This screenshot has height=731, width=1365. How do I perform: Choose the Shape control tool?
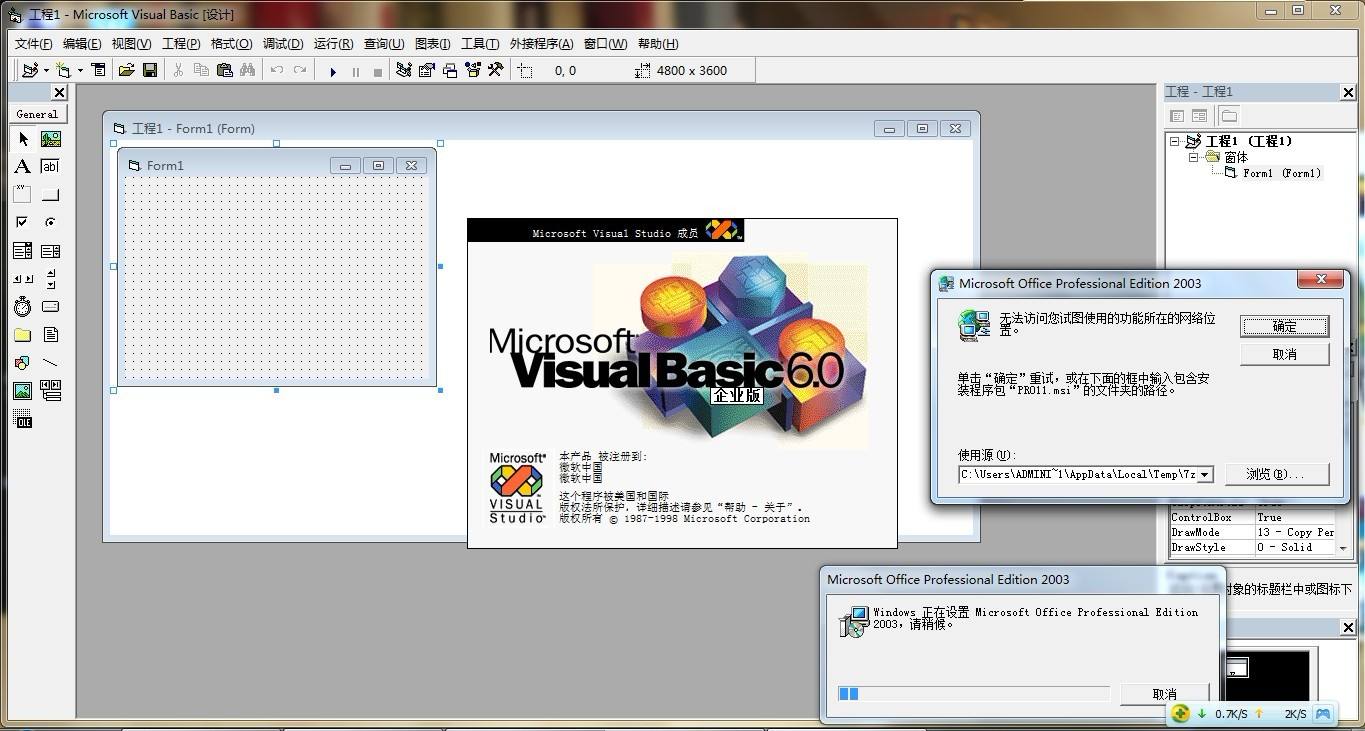pyautogui.click(x=22, y=362)
